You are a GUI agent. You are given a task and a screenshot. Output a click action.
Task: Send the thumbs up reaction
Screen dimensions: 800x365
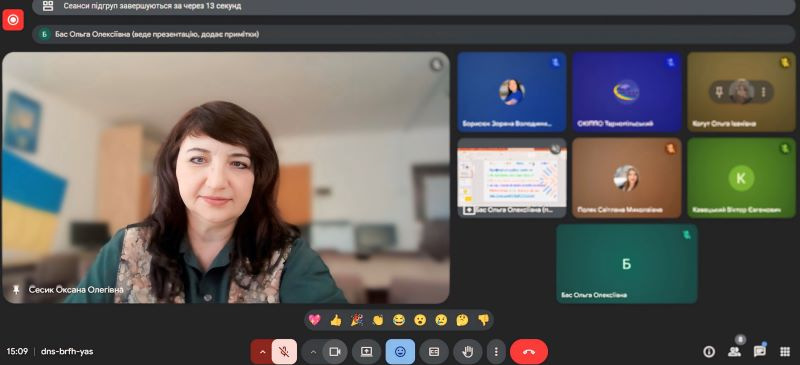point(336,320)
